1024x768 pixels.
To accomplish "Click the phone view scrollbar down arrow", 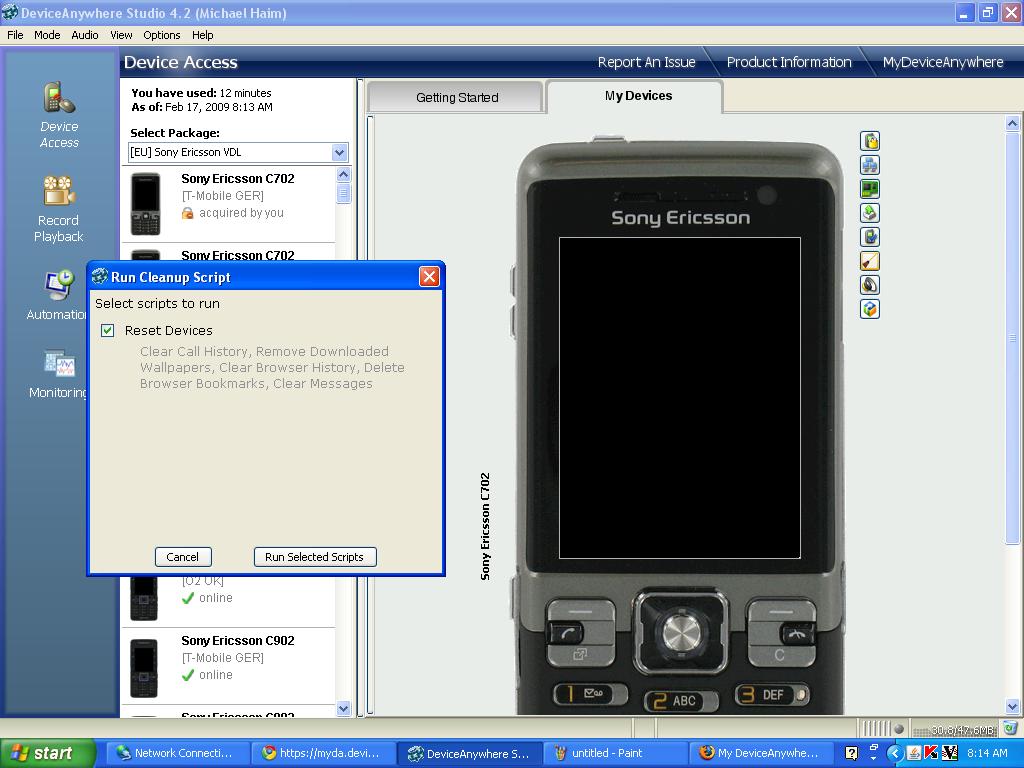I will point(1012,706).
